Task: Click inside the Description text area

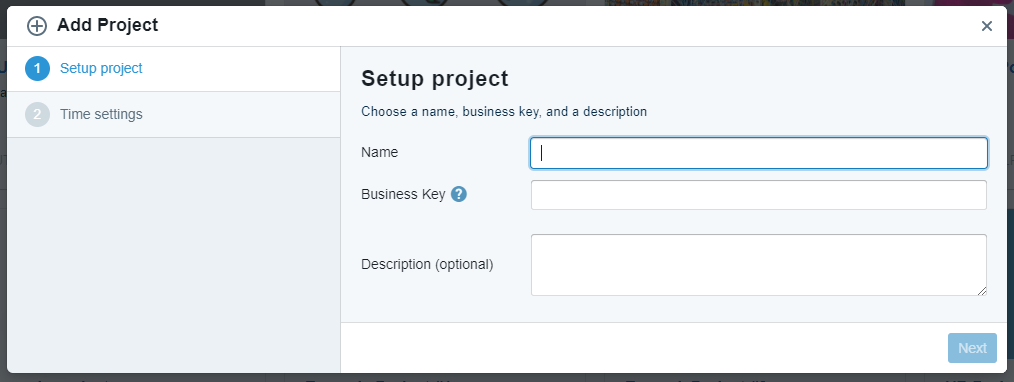Action: tap(759, 265)
